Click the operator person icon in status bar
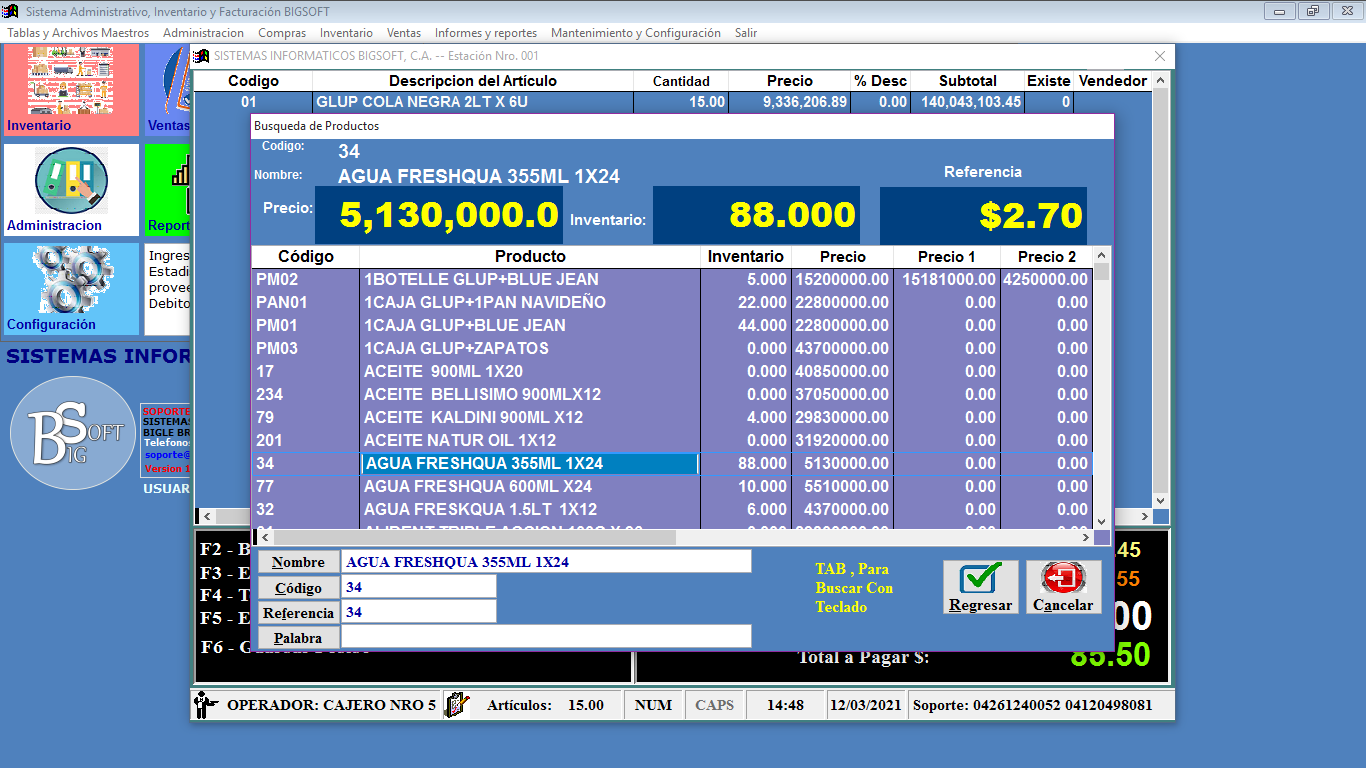The image size is (1366, 768). 206,705
